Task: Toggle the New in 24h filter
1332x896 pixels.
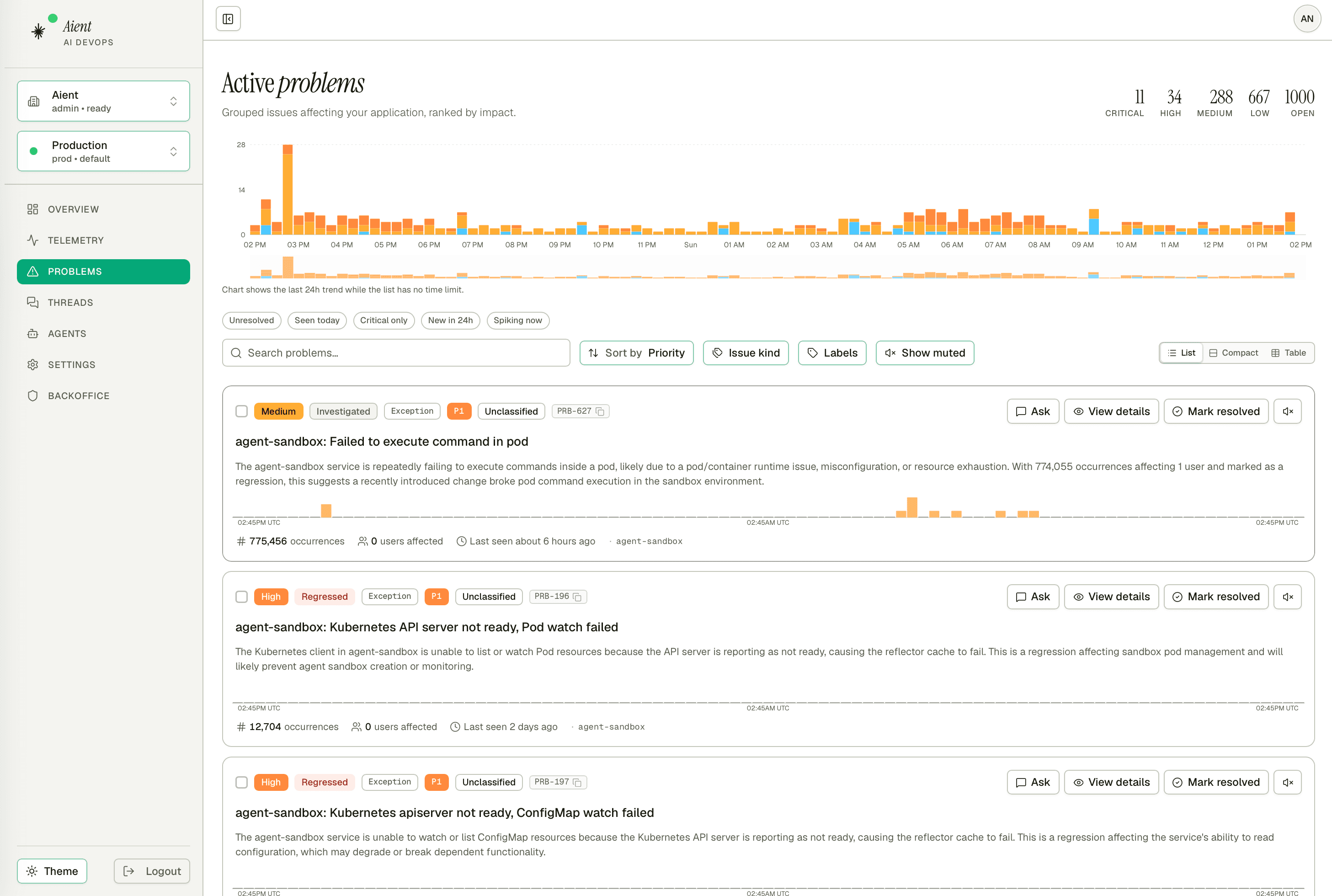Action: (x=450, y=320)
